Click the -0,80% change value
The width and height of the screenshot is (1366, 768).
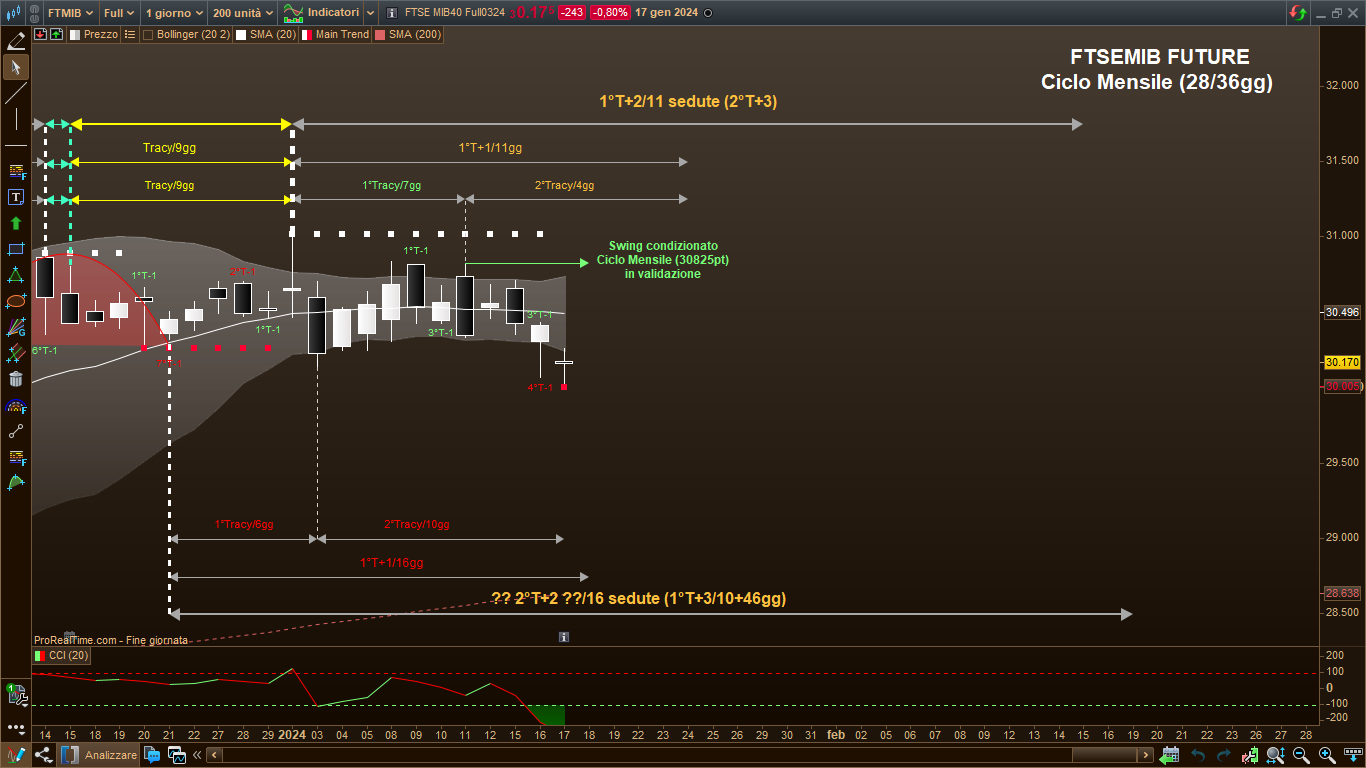pos(610,13)
